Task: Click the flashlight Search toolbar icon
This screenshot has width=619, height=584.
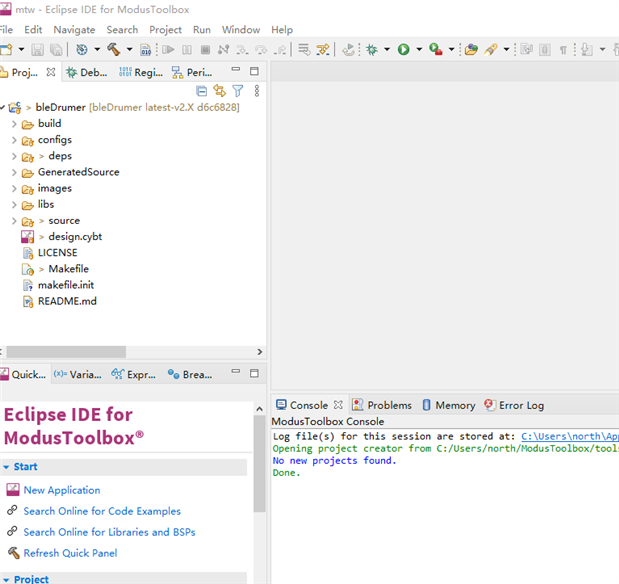Action: [x=491, y=49]
